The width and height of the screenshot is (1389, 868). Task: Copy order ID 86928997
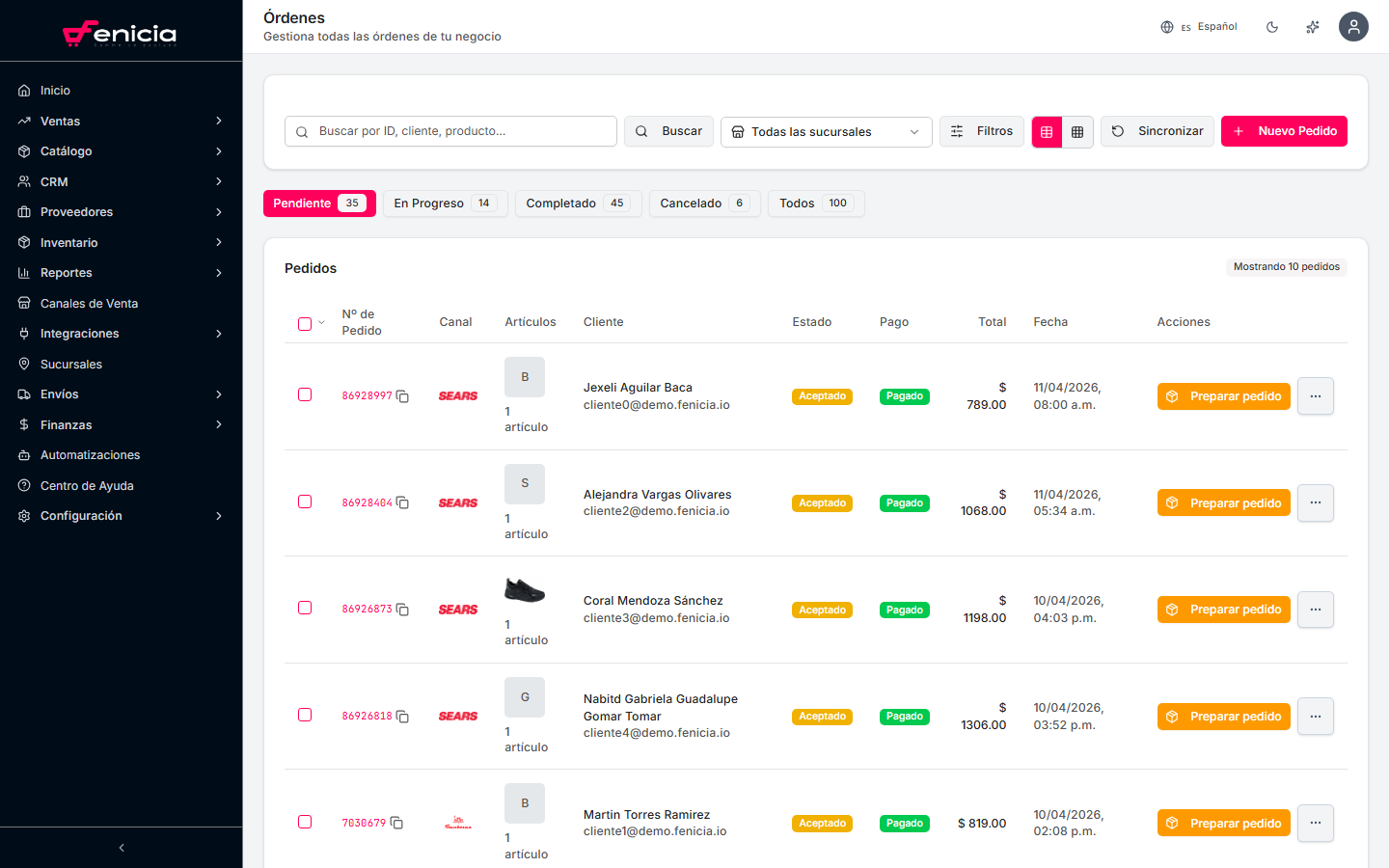click(x=402, y=396)
